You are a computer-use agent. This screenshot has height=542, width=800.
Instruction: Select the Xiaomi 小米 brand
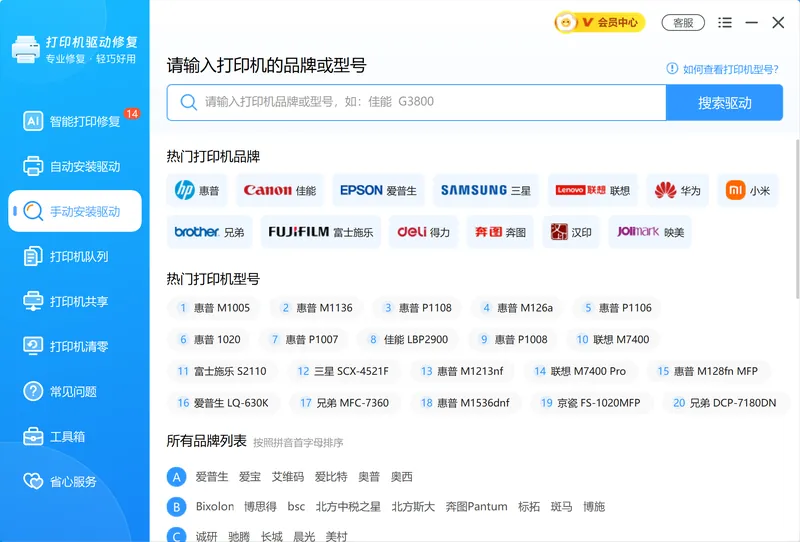748,190
